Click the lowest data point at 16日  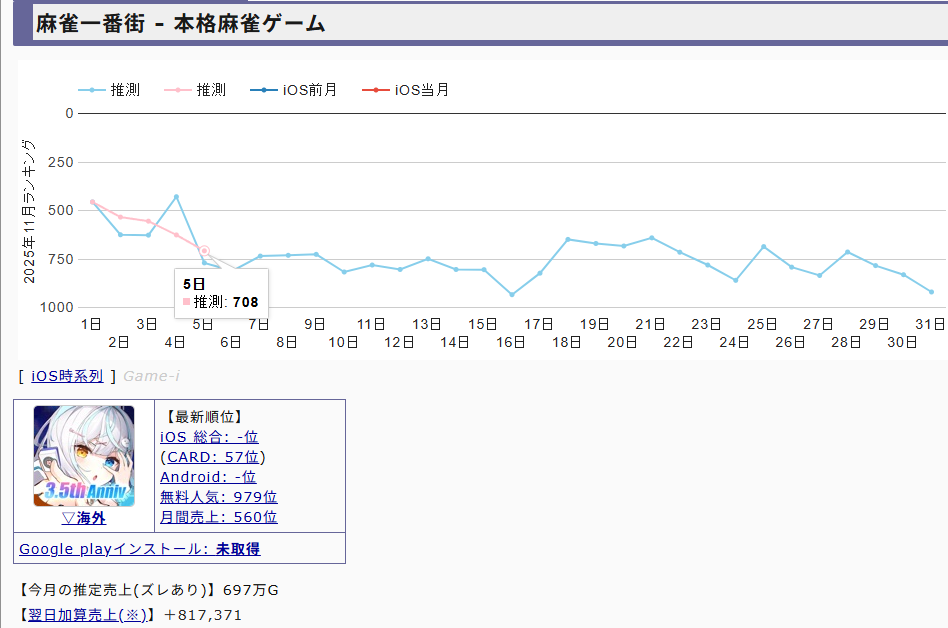coord(512,294)
